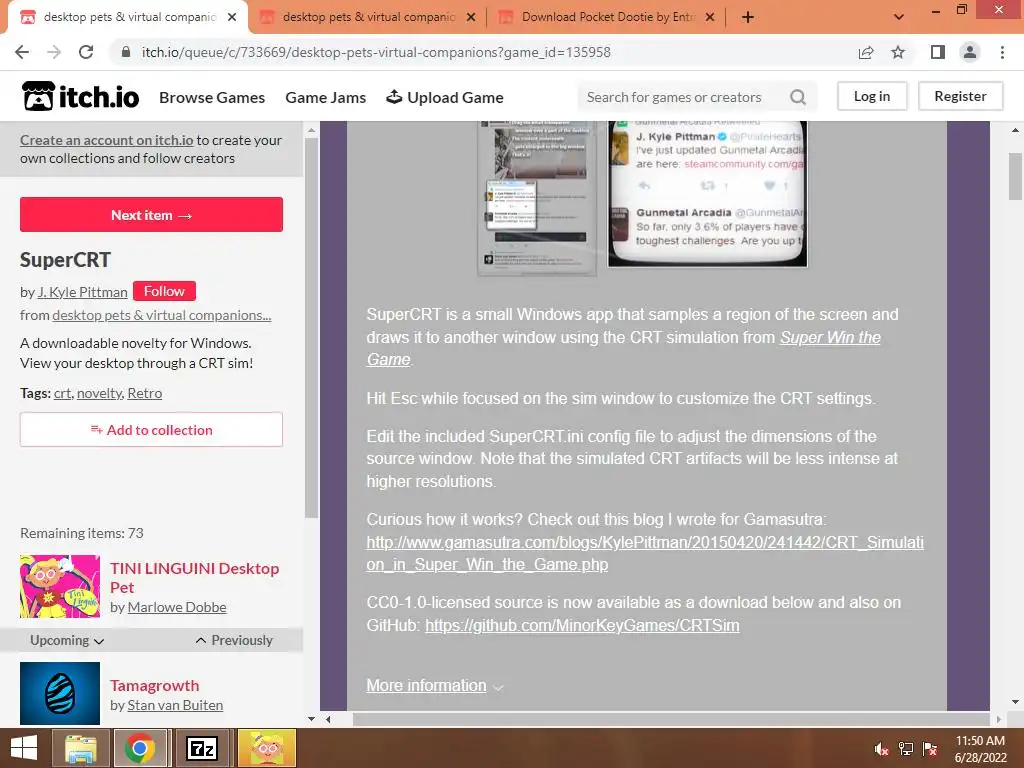
Task: Open desktop pets collection link
Action: click(162, 315)
